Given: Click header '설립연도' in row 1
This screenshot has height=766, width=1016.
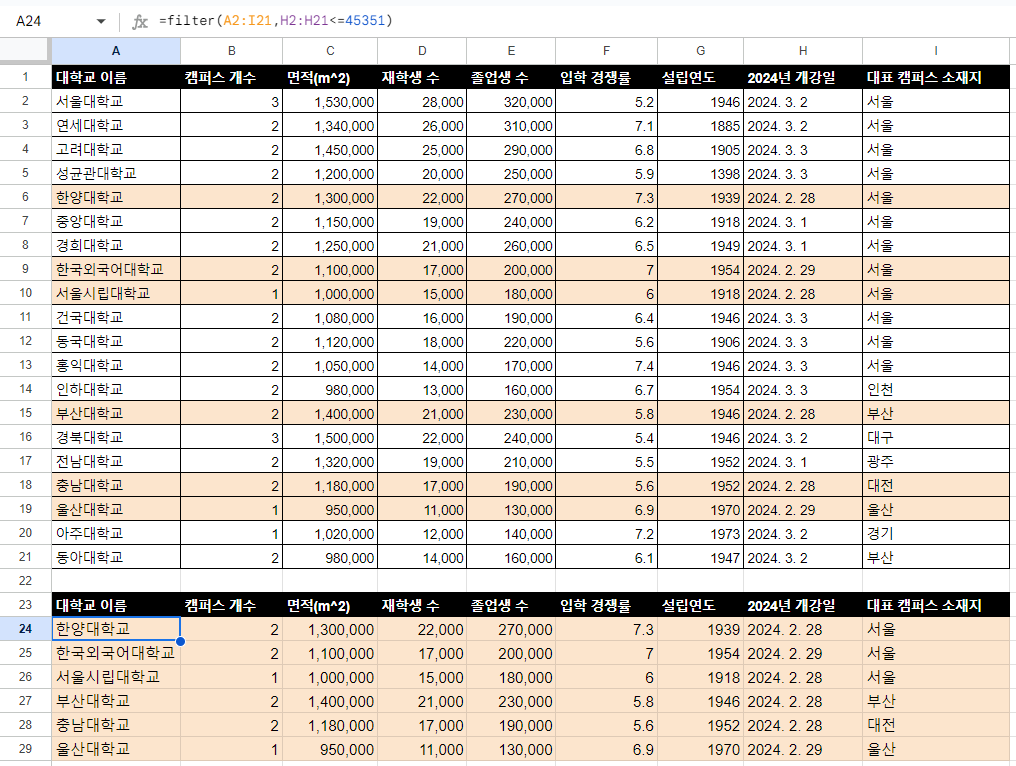Looking at the screenshot, I should (x=700, y=78).
